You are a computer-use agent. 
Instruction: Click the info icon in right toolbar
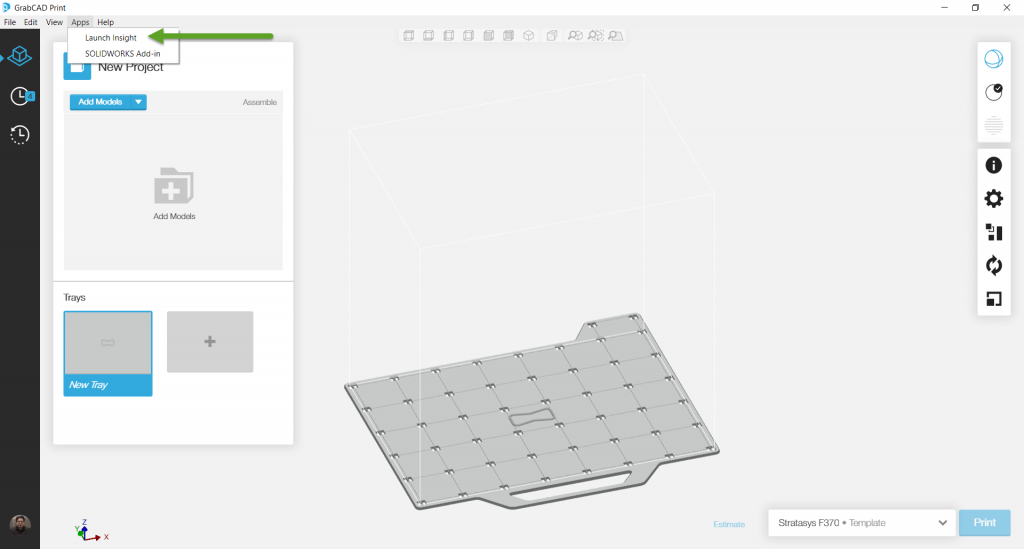coord(994,165)
